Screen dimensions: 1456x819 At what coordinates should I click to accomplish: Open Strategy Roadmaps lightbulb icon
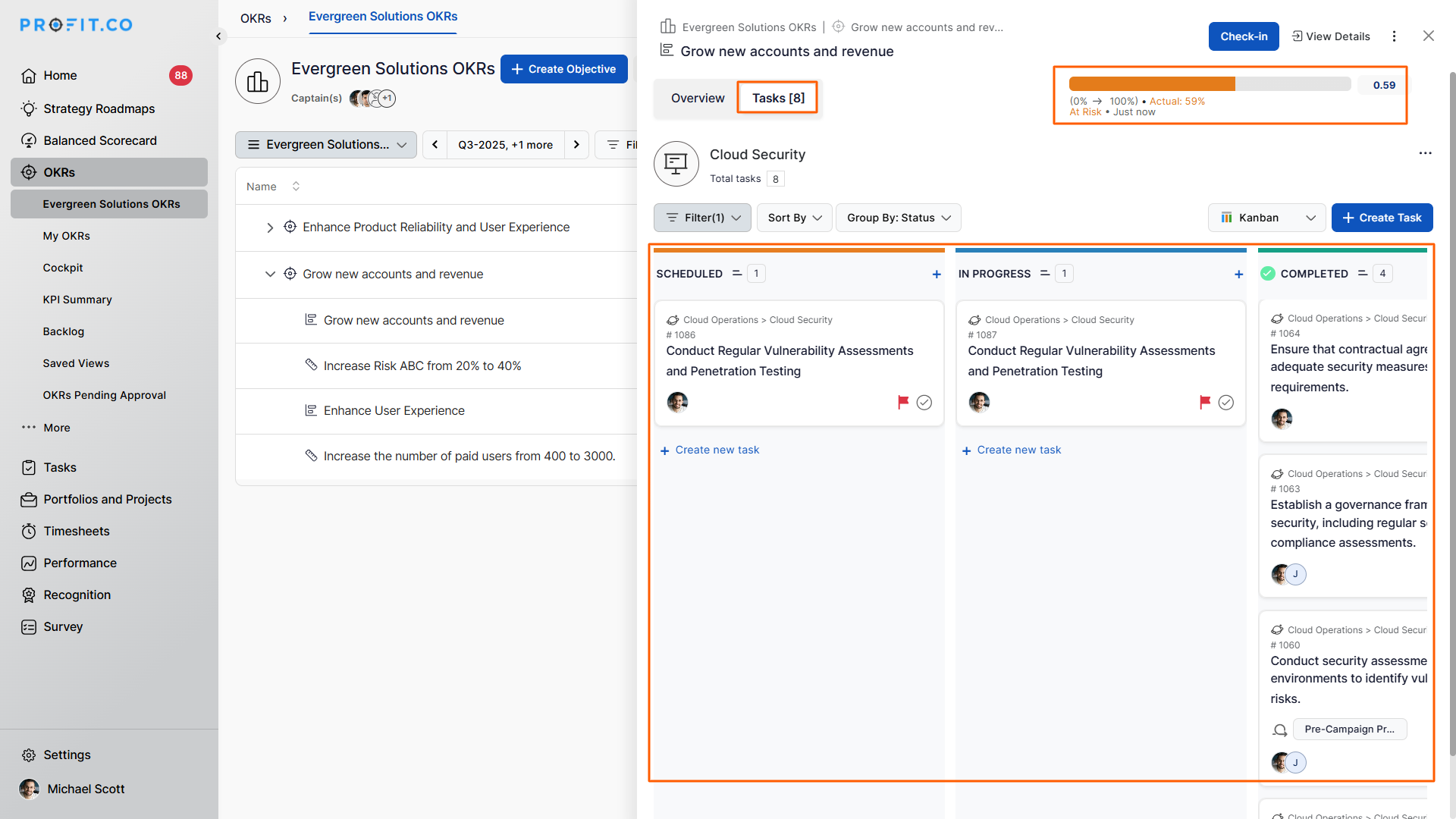[x=29, y=108]
